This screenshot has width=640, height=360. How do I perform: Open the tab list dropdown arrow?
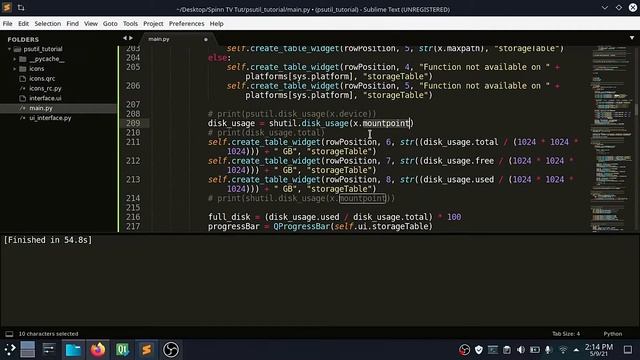click(x=632, y=38)
